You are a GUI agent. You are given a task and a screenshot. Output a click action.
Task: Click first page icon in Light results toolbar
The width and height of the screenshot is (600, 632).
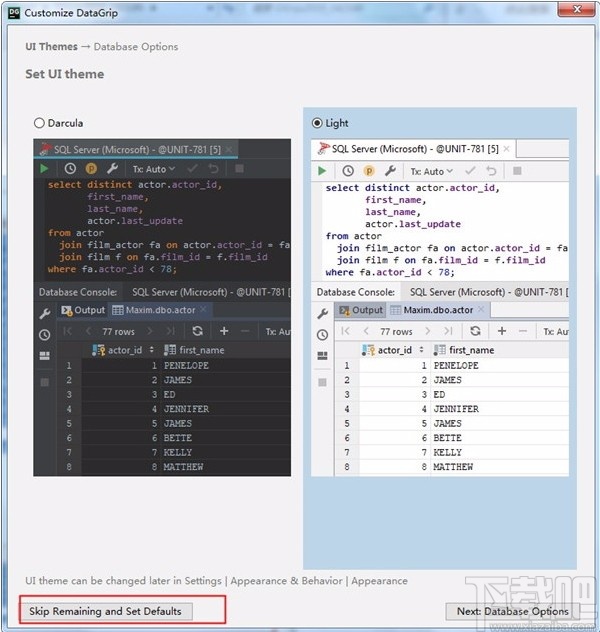click(345, 331)
